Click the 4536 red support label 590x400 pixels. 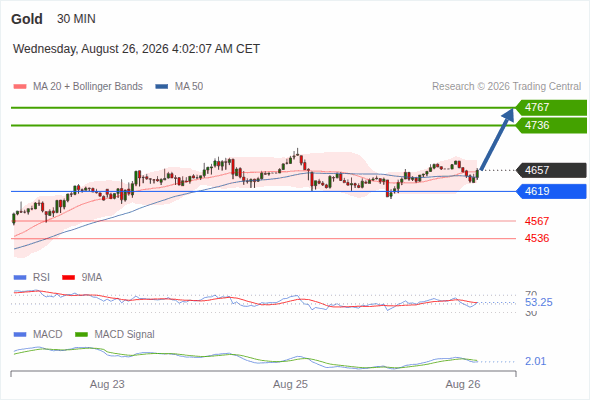(537, 238)
